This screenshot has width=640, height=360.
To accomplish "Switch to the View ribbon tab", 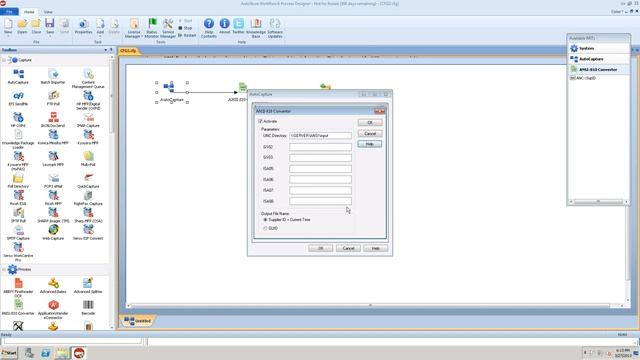I will [x=48, y=11].
